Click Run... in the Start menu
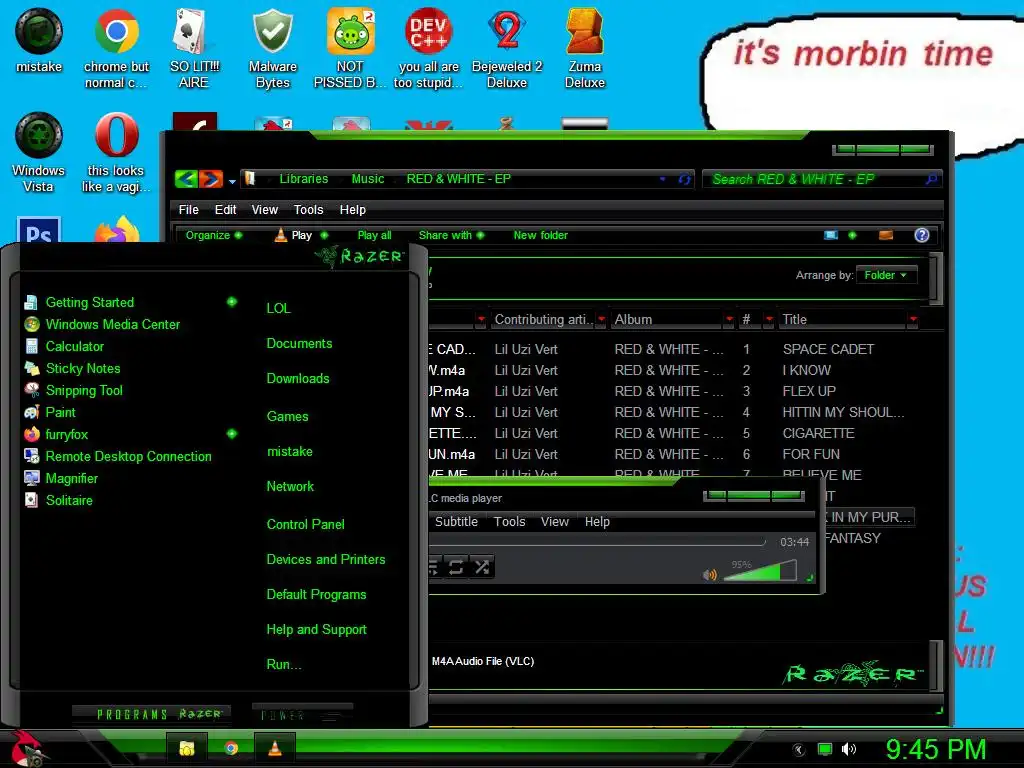Image resolution: width=1024 pixels, height=768 pixels. pos(283,665)
